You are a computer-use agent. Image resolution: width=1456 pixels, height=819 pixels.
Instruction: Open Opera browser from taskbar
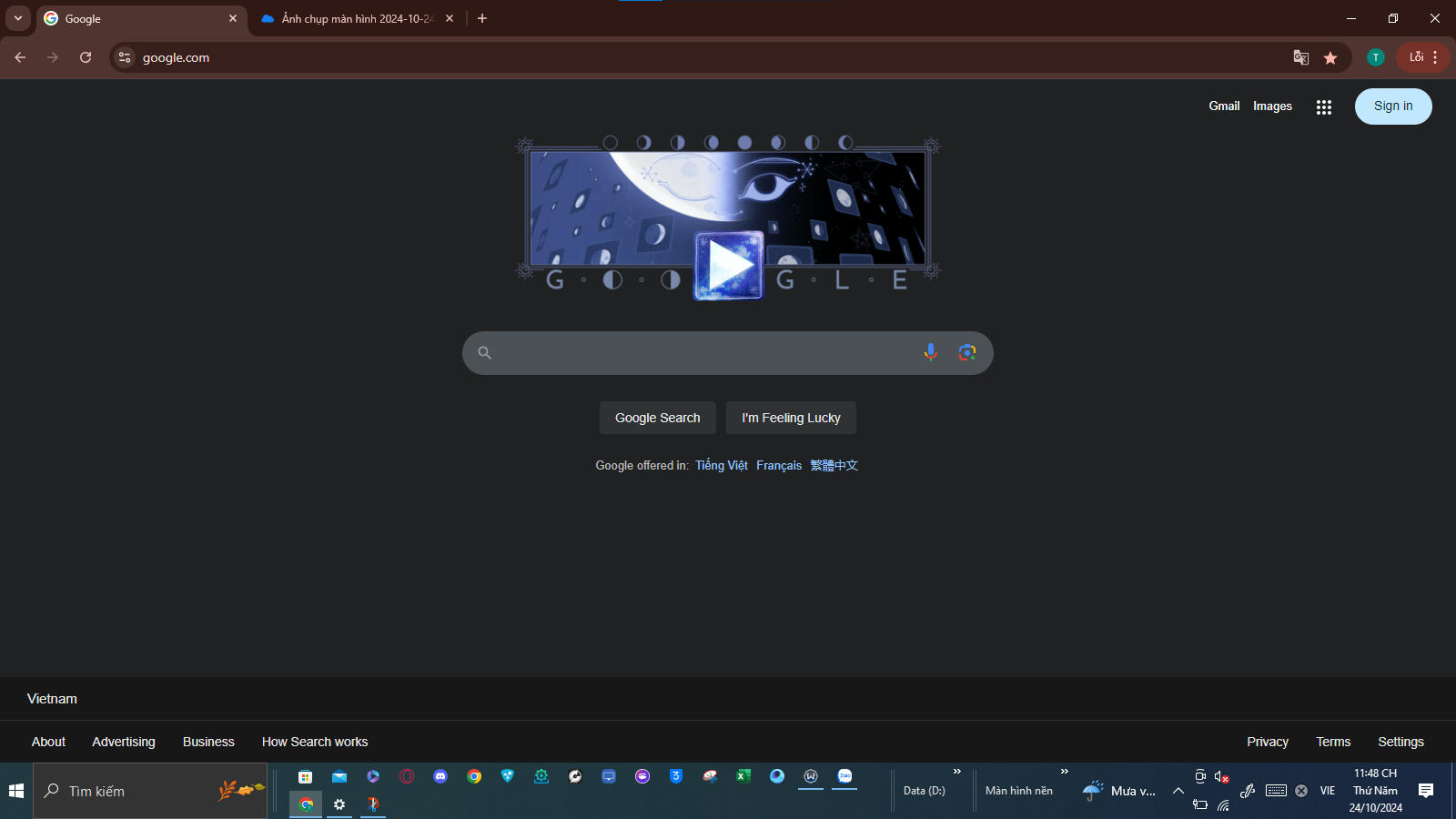[x=407, y=776]
